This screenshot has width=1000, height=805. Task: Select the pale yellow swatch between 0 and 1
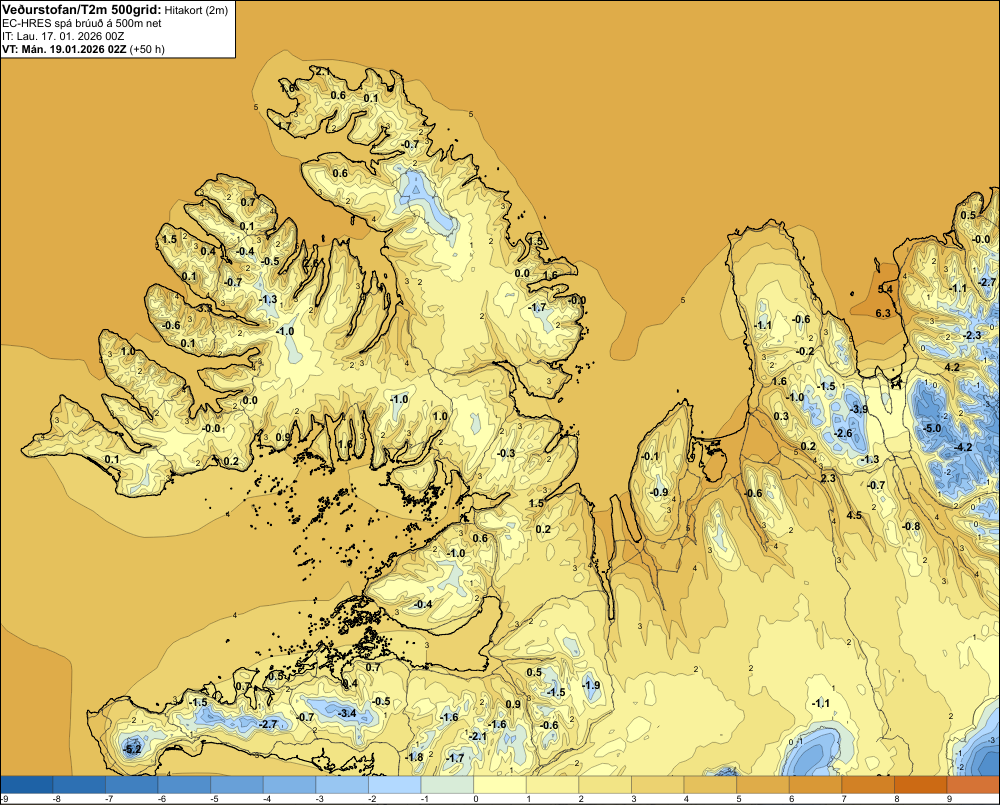[x=499, y=784]
